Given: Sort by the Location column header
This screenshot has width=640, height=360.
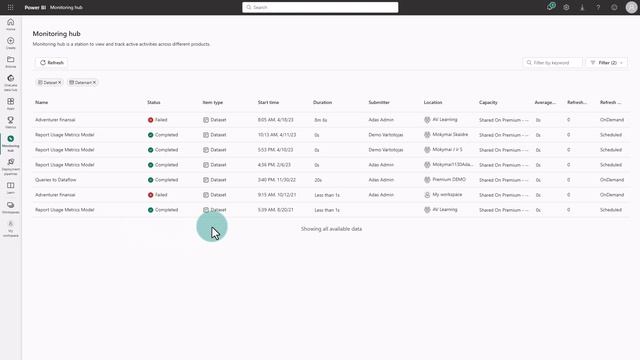Looking at the screenshot, I should pyautogui.click(x=433, y=102).
